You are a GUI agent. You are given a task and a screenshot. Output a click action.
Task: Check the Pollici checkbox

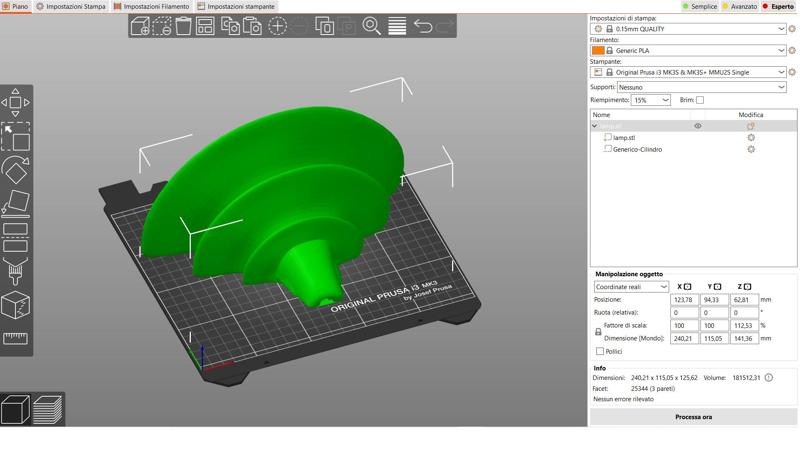pos(600,351)
